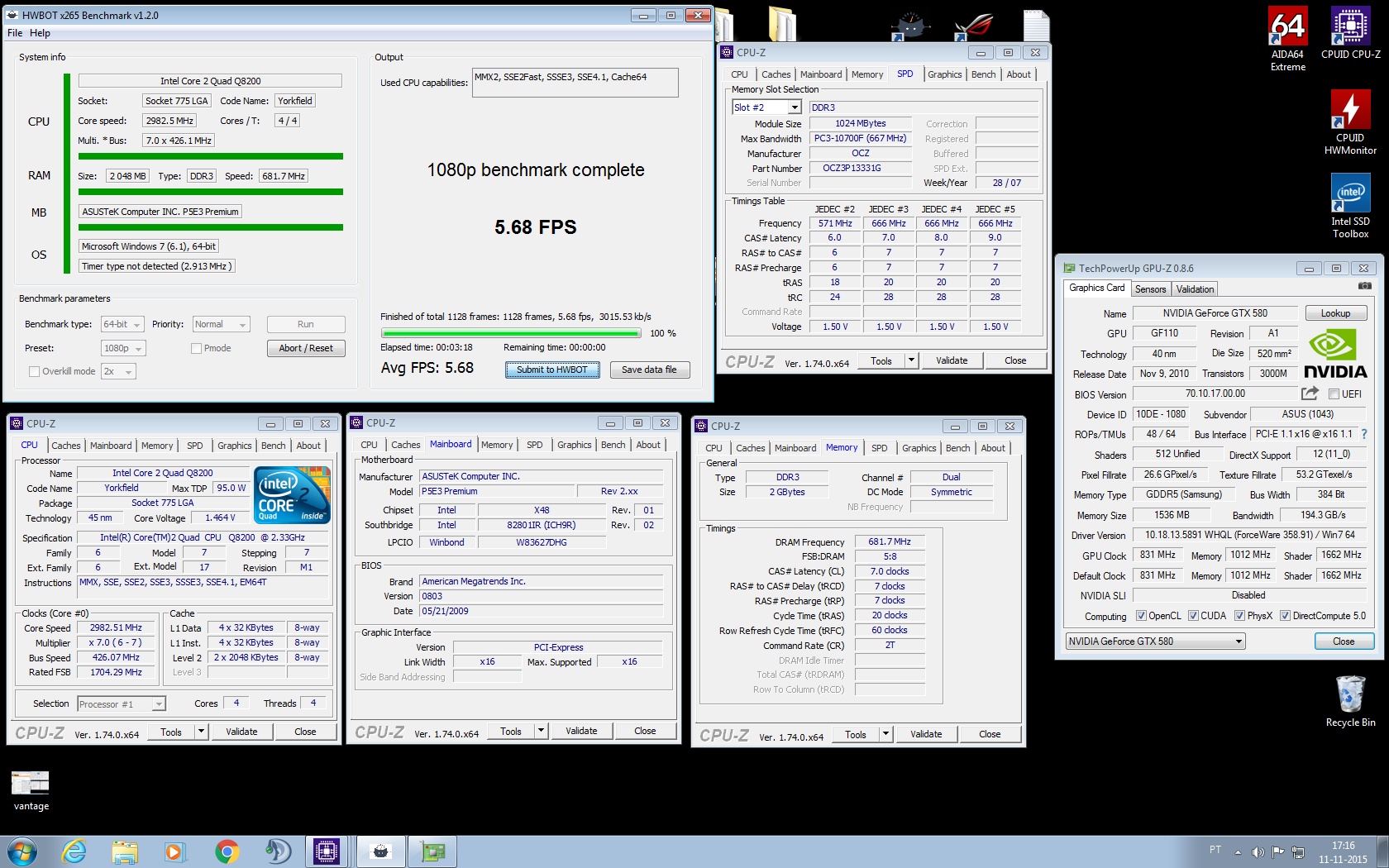Viewport: 1389px width, 868px height.
Task: Click the Close button in GPU-Z
Action: 1344,641
